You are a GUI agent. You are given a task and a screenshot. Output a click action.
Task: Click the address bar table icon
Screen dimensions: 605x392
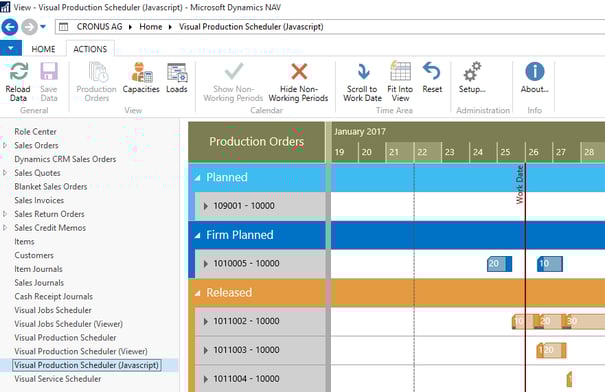63,27
